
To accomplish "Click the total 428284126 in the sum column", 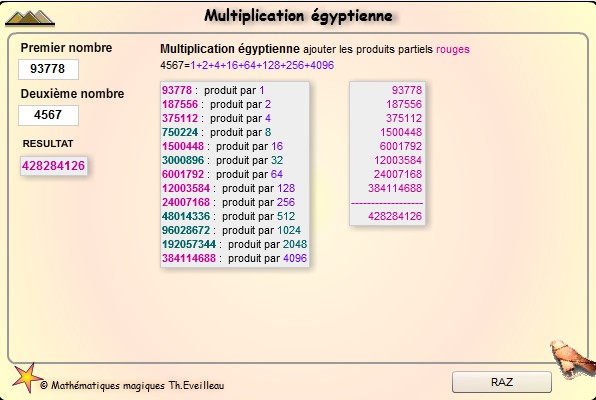I will [x=395, y=216].
